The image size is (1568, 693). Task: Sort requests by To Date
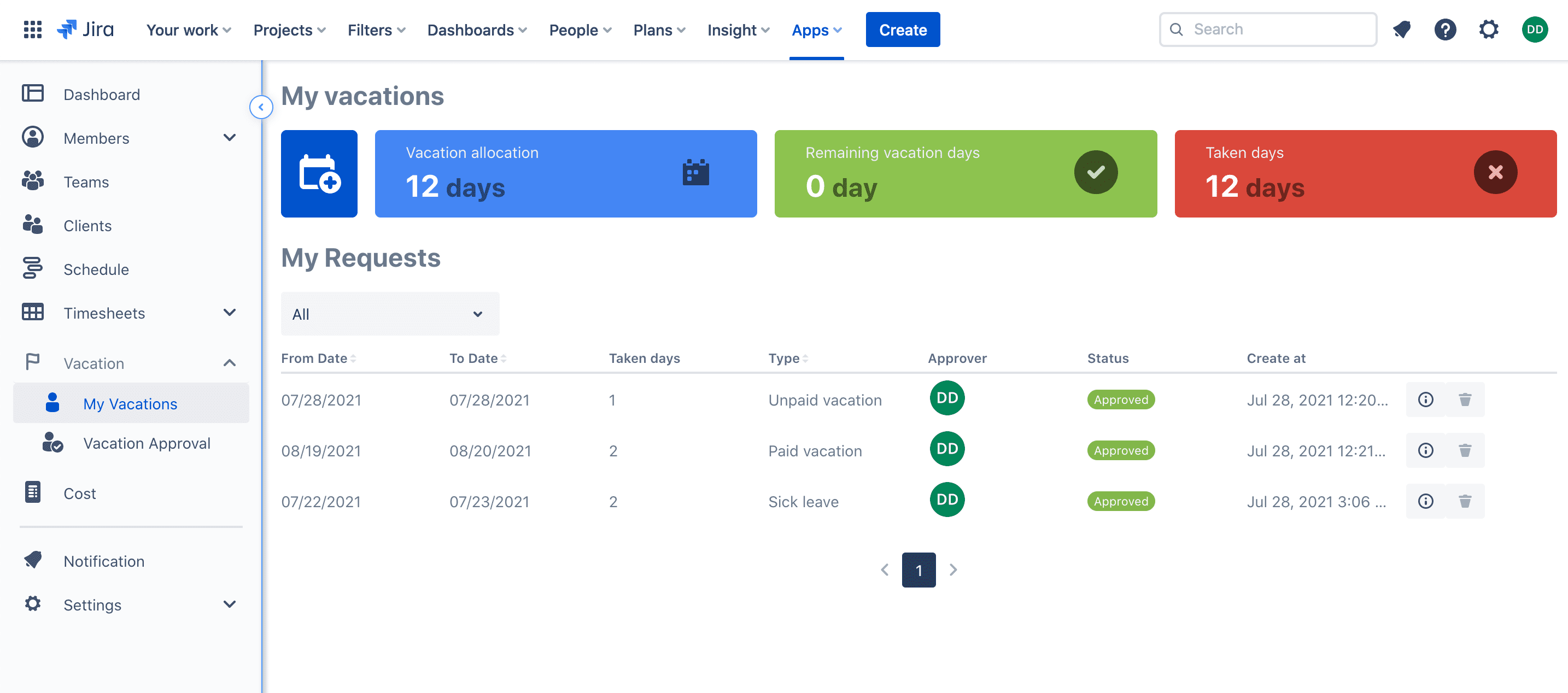[x=478, y=359]
